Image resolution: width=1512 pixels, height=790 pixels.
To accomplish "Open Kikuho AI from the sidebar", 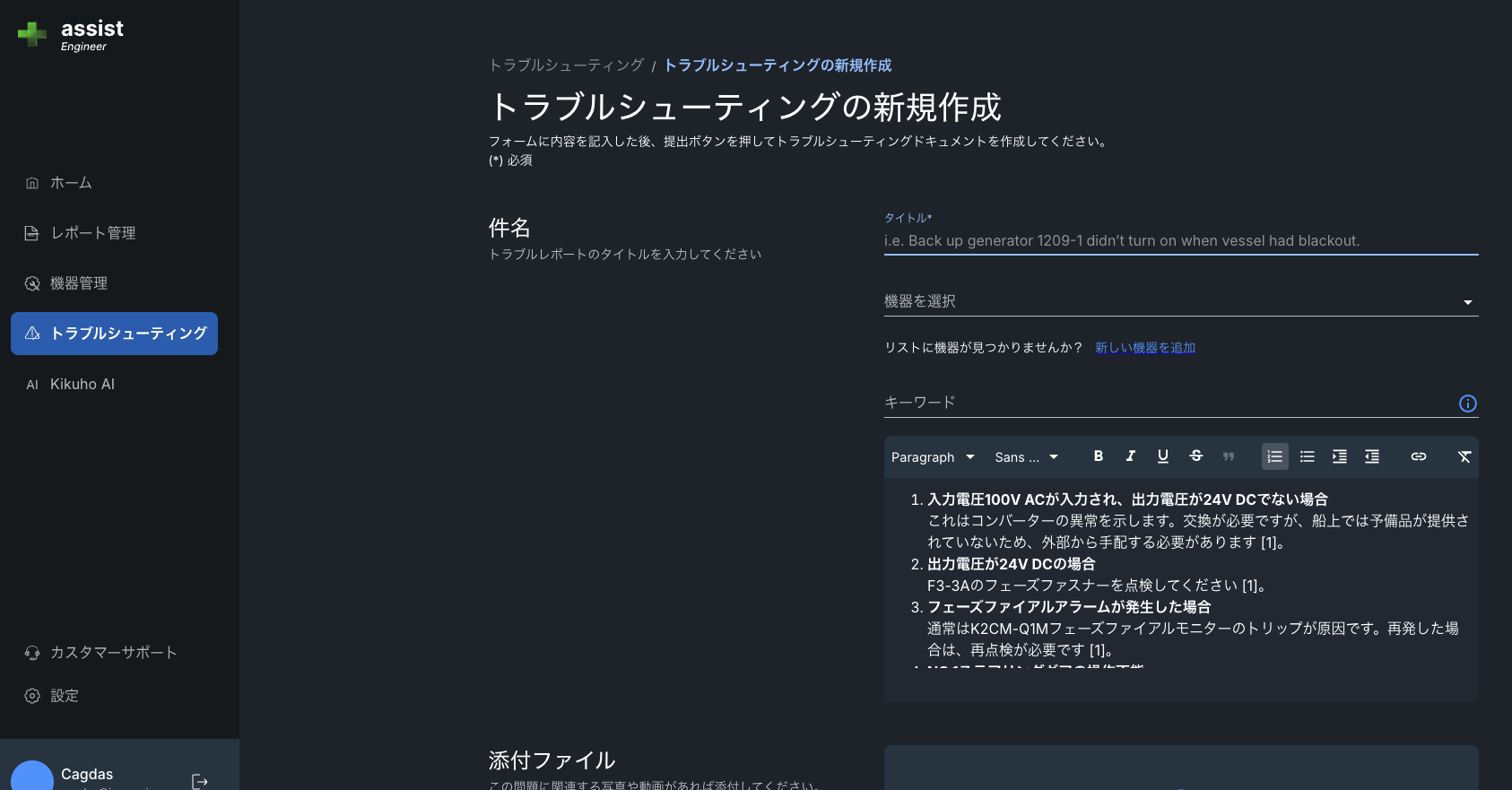I will point(114,384).
